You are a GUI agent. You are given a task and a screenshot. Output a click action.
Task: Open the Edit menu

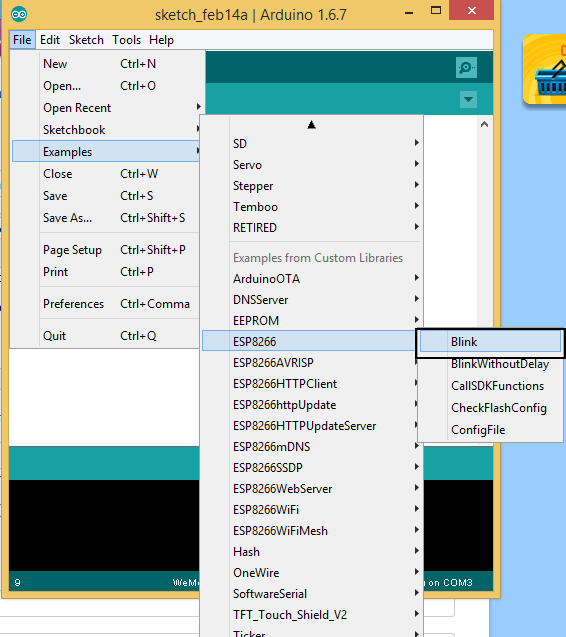50,40
